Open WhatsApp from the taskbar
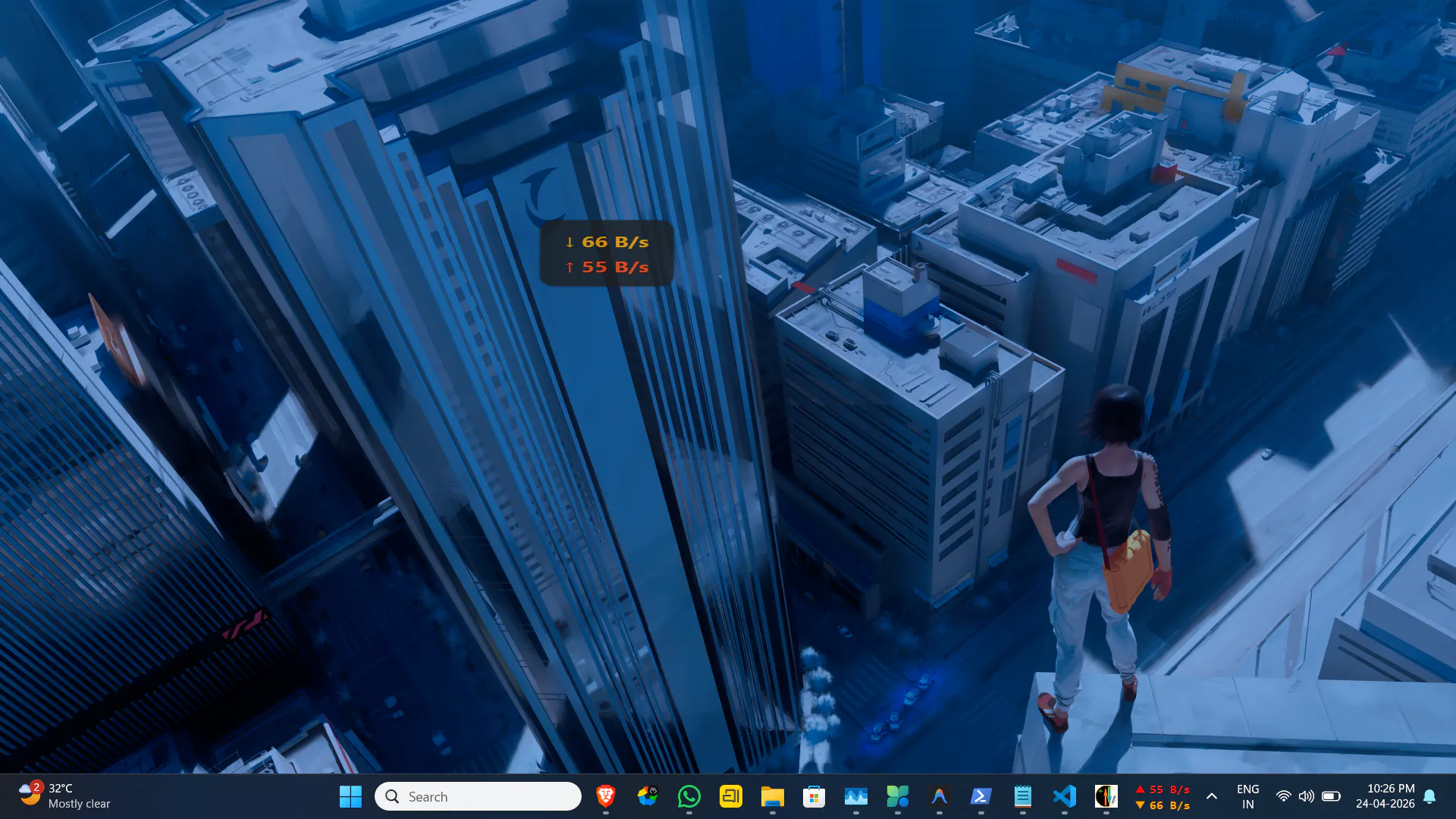Image resolution: width=1456 pixels, height=819 pixels. (689, 796)
